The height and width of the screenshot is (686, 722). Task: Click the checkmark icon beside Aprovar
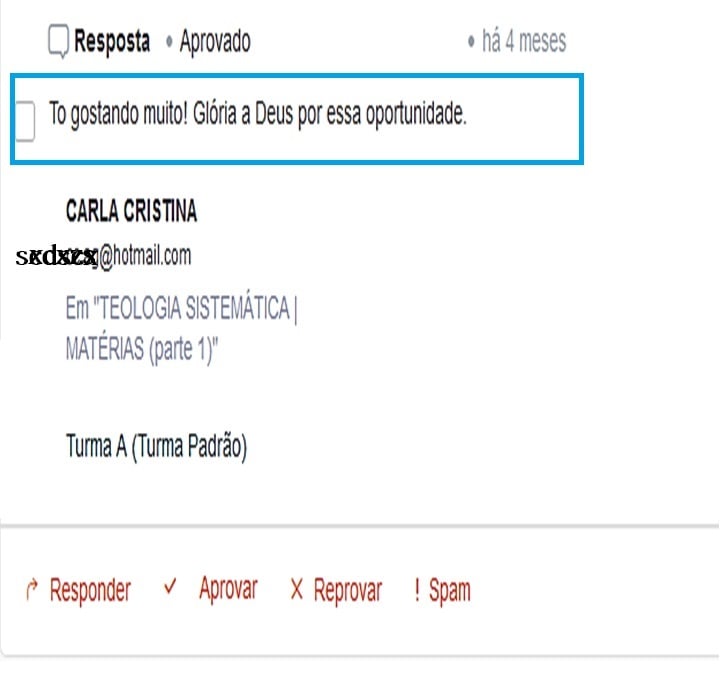170,587
